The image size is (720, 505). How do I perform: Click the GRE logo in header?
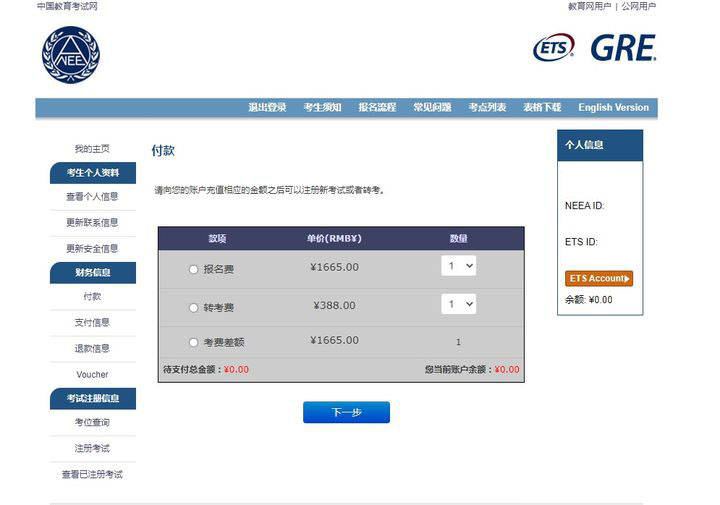622,48
